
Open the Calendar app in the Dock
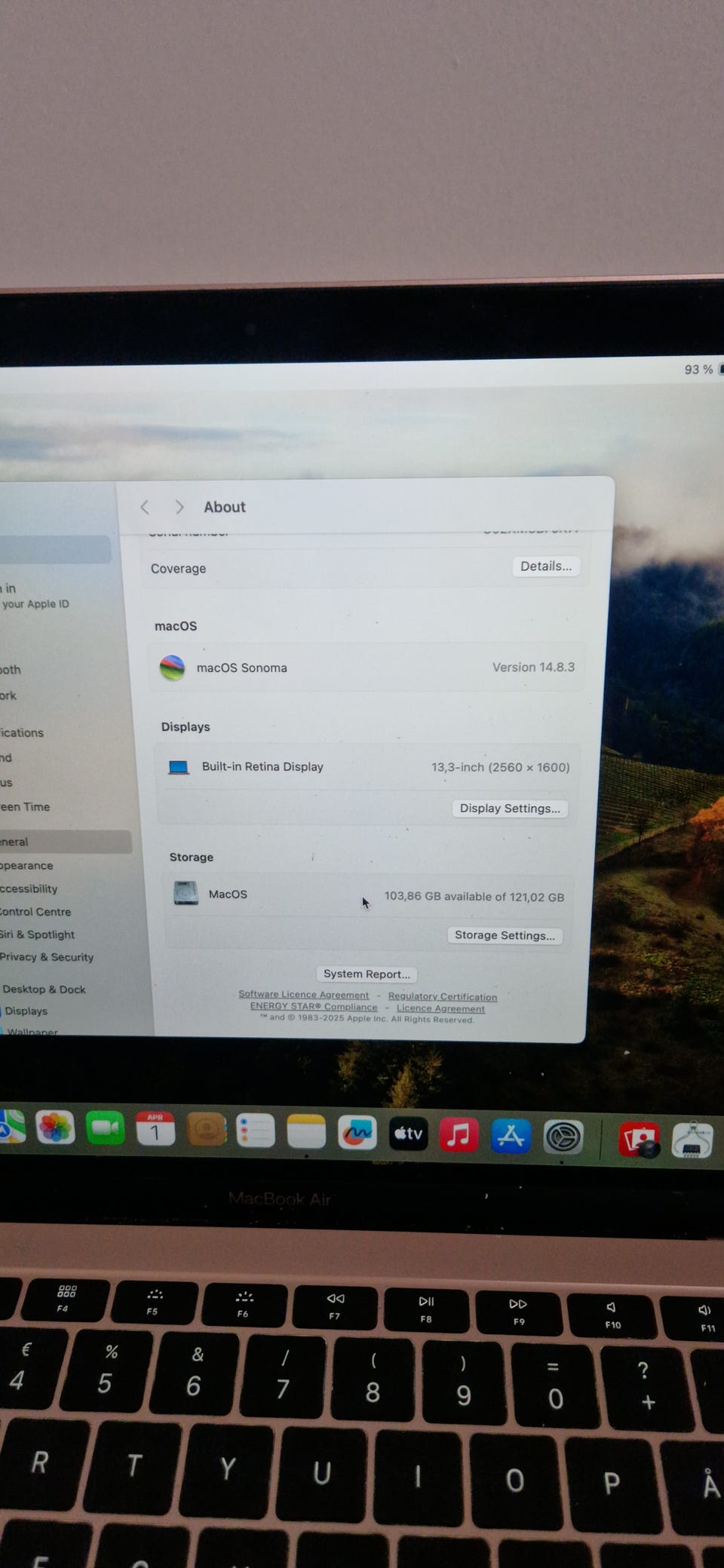click(155, 1129)
